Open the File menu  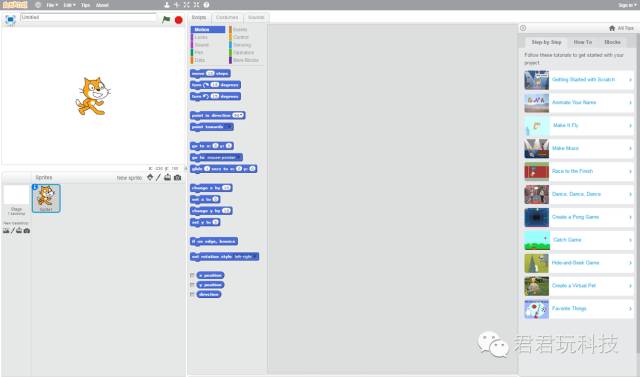[x=52, y=5]
